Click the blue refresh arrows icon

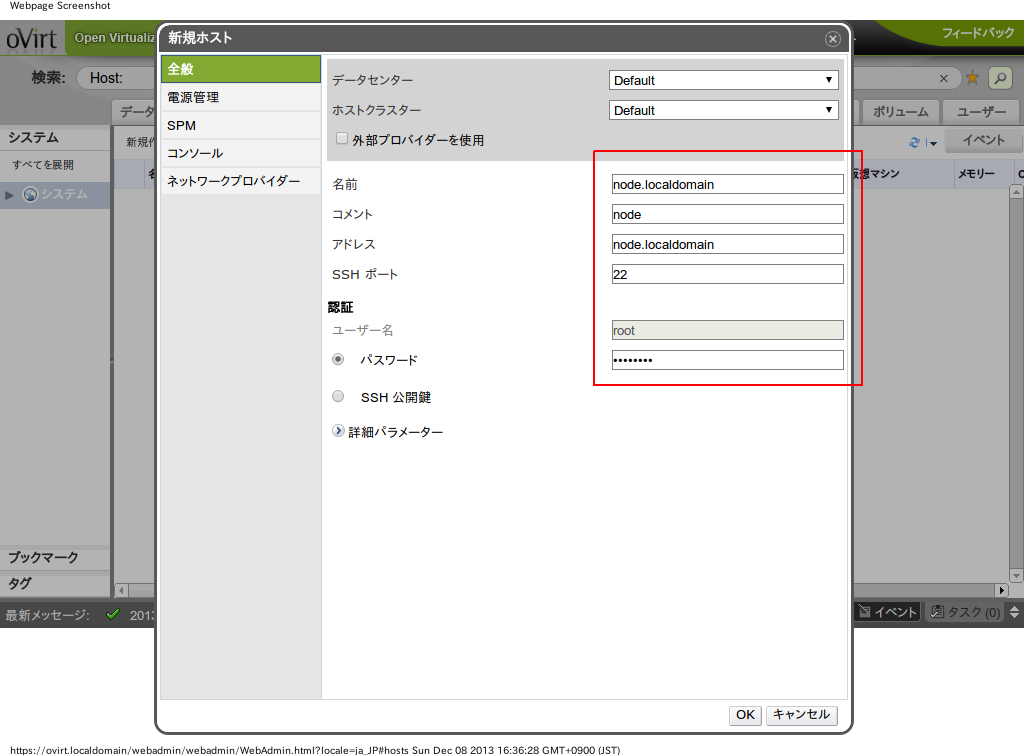914,143
